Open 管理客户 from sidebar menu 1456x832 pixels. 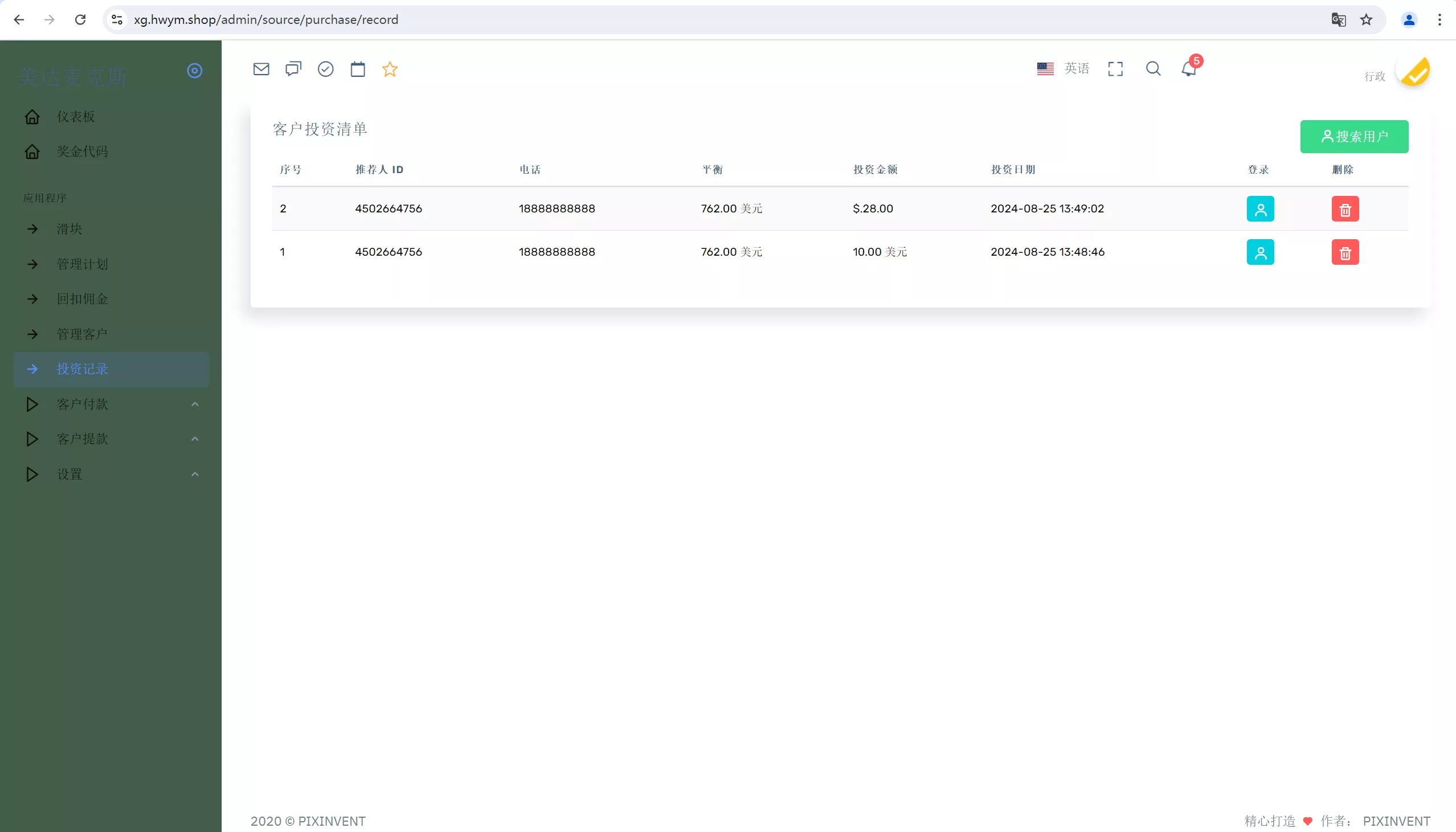coord(81,334)
